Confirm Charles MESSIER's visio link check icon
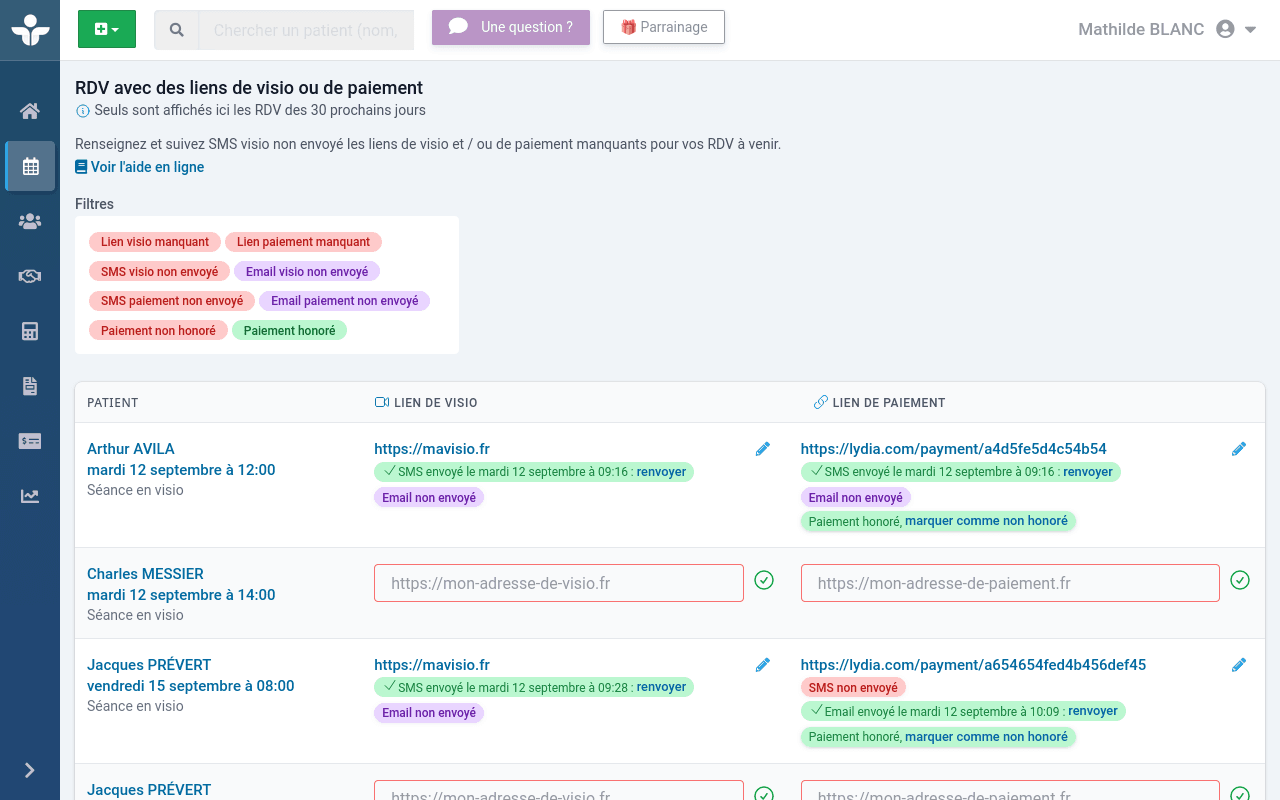Viewport: 1280px width, 800px height. [x=764, y=580]
